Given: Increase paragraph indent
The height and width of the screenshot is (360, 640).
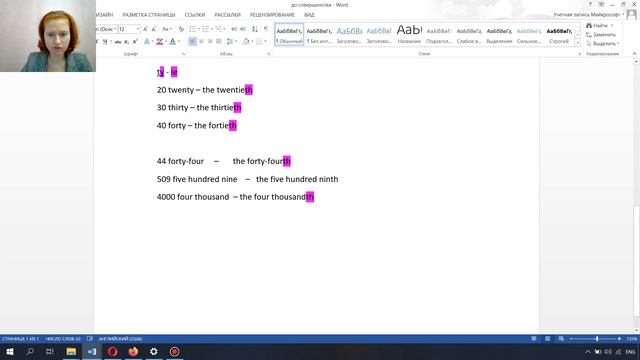Looking at the screenshot, I should click(x=243, y=29).
